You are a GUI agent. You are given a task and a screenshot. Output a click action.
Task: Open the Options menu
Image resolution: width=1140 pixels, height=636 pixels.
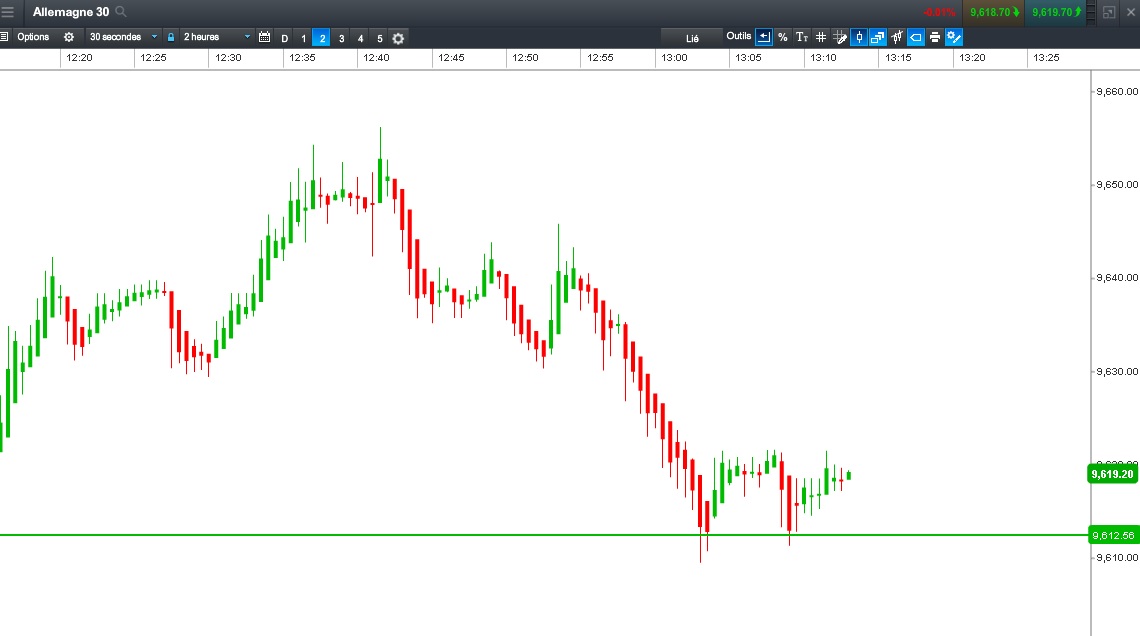point(33,37)
